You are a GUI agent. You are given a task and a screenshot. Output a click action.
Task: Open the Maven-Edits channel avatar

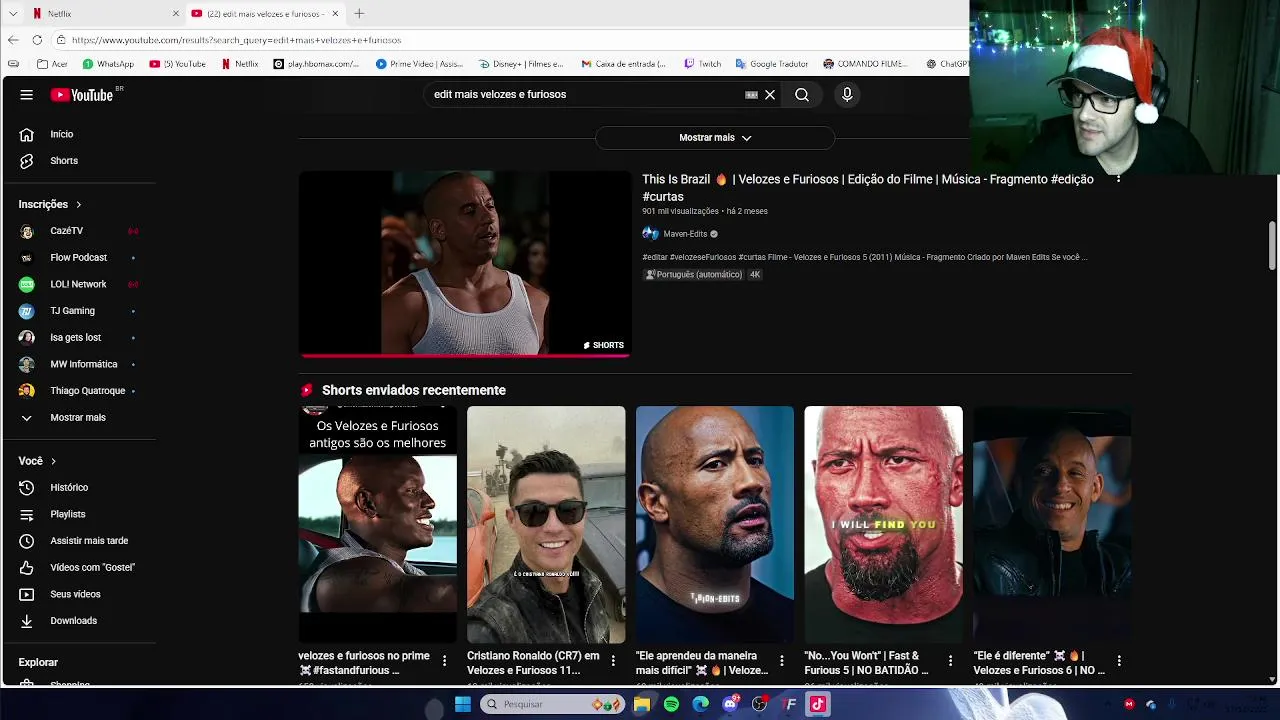click(x=650, y=234)
